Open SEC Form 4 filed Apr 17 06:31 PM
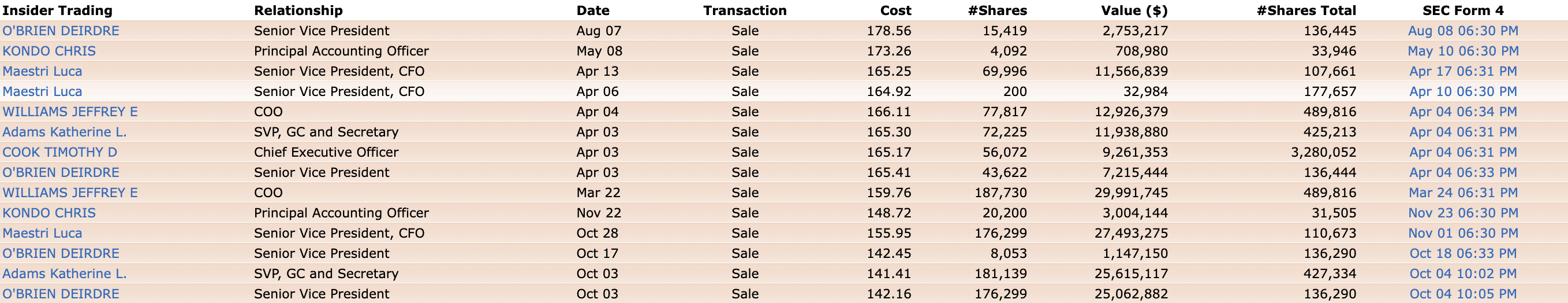1568x303 pixels. click(1463, 71)
